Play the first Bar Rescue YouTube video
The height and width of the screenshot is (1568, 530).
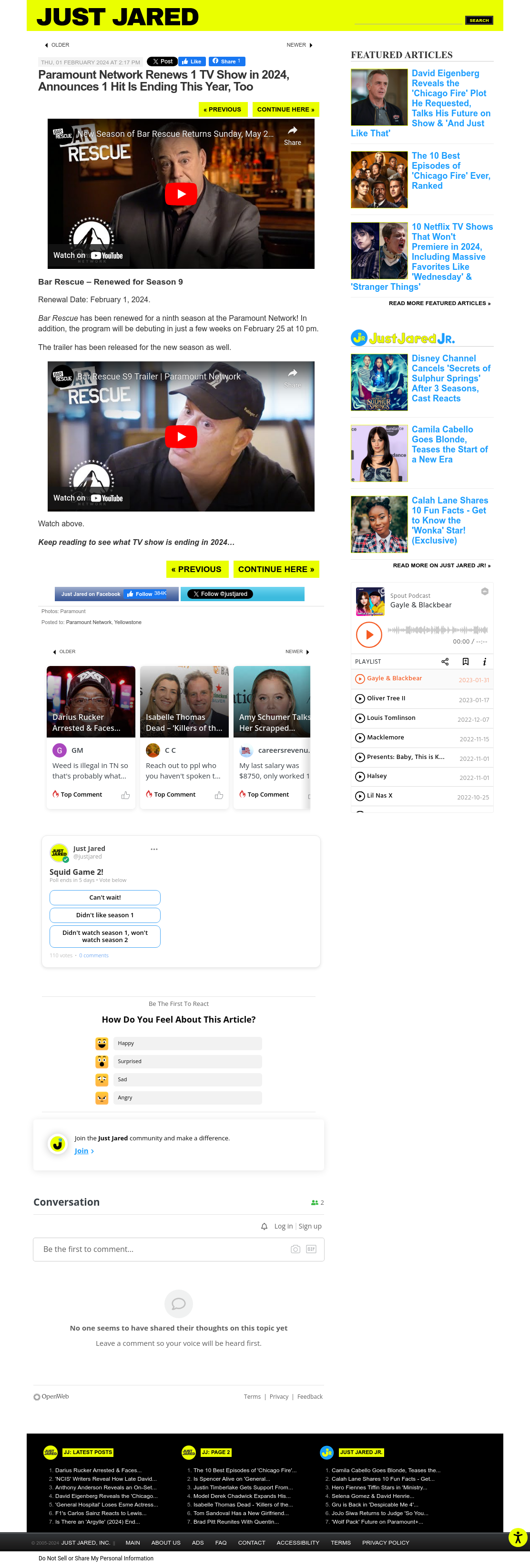point(181,194)
